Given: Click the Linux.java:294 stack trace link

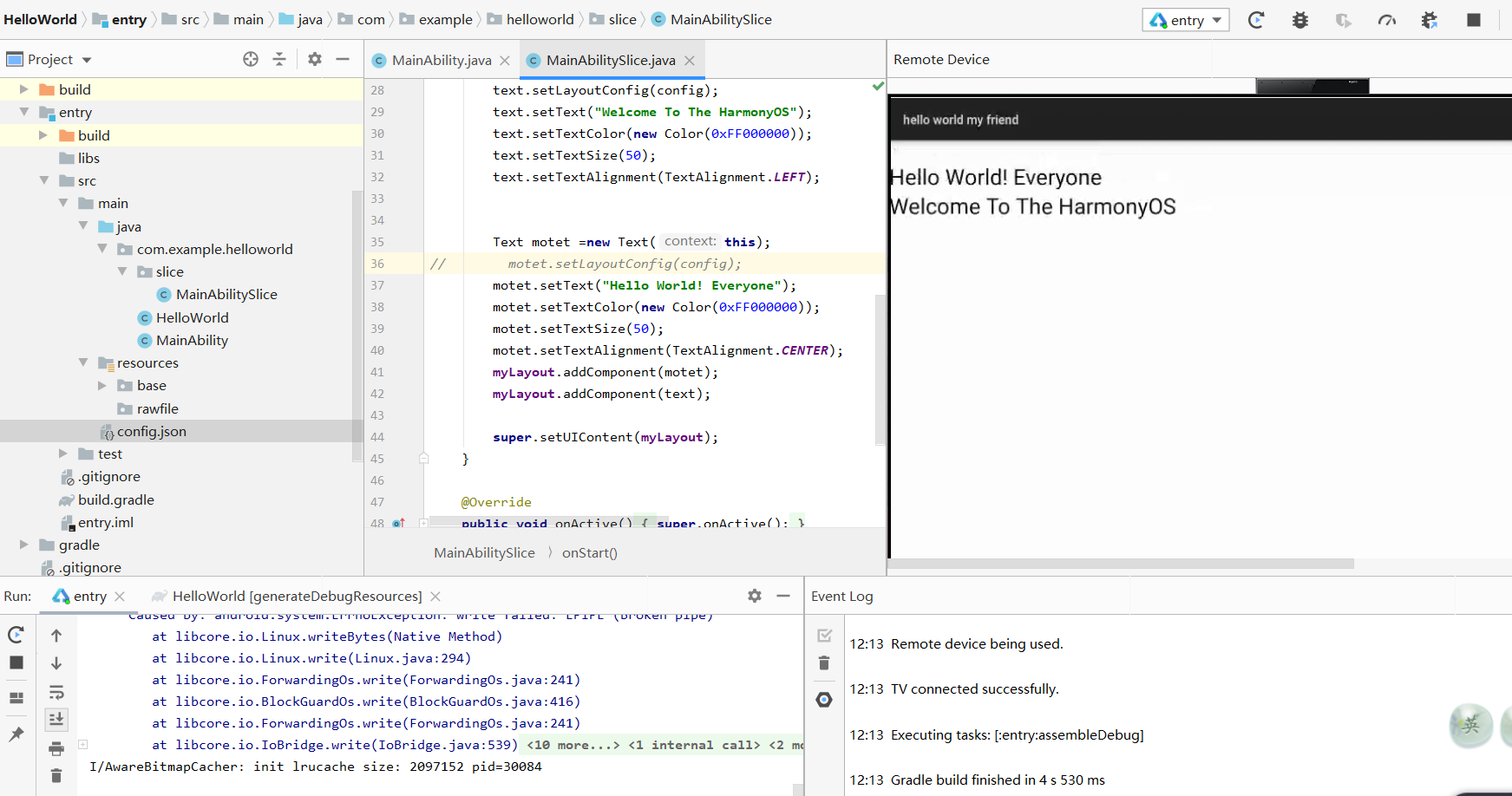Looking at the screenshot, I should click(409, 658).
